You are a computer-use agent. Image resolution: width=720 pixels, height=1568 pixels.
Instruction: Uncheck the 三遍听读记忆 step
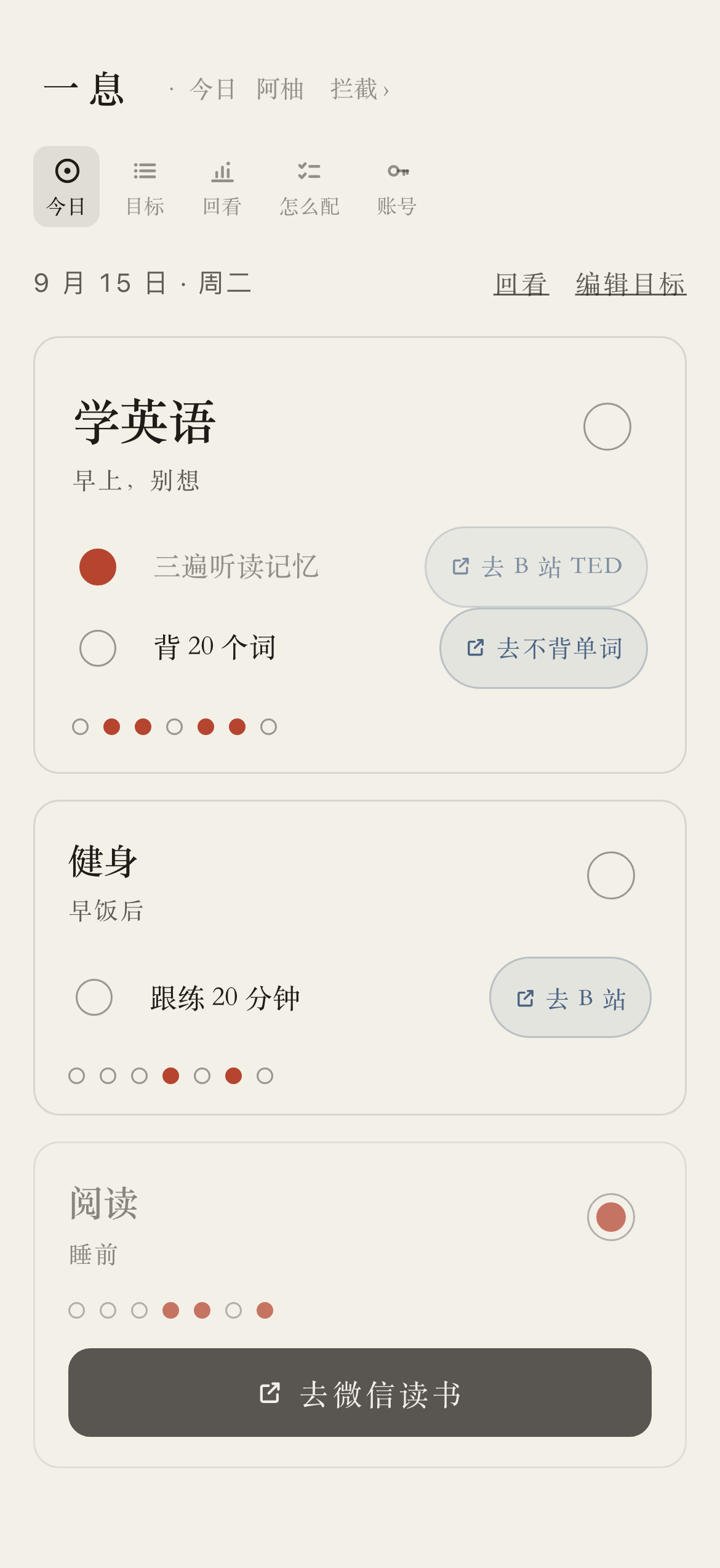[x=98, y=567]
